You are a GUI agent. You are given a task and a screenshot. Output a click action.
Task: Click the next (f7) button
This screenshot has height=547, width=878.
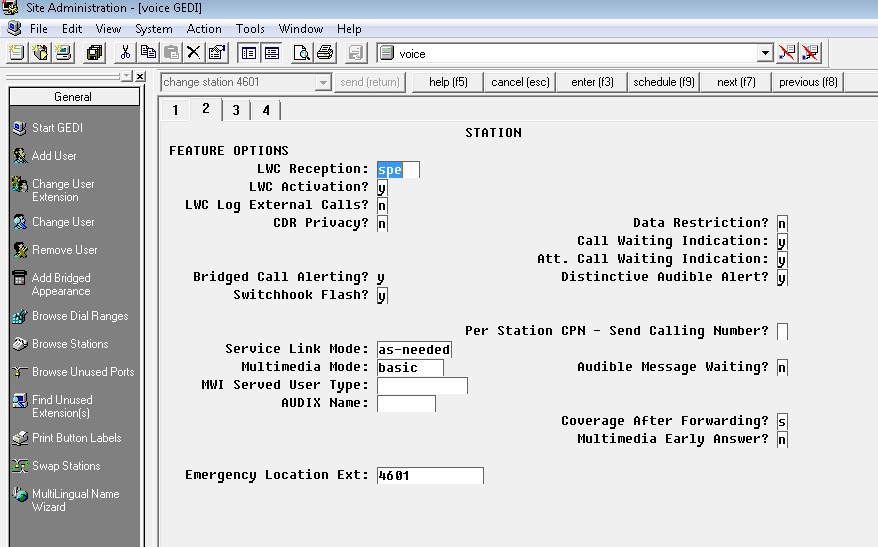(x=736, y=82)
